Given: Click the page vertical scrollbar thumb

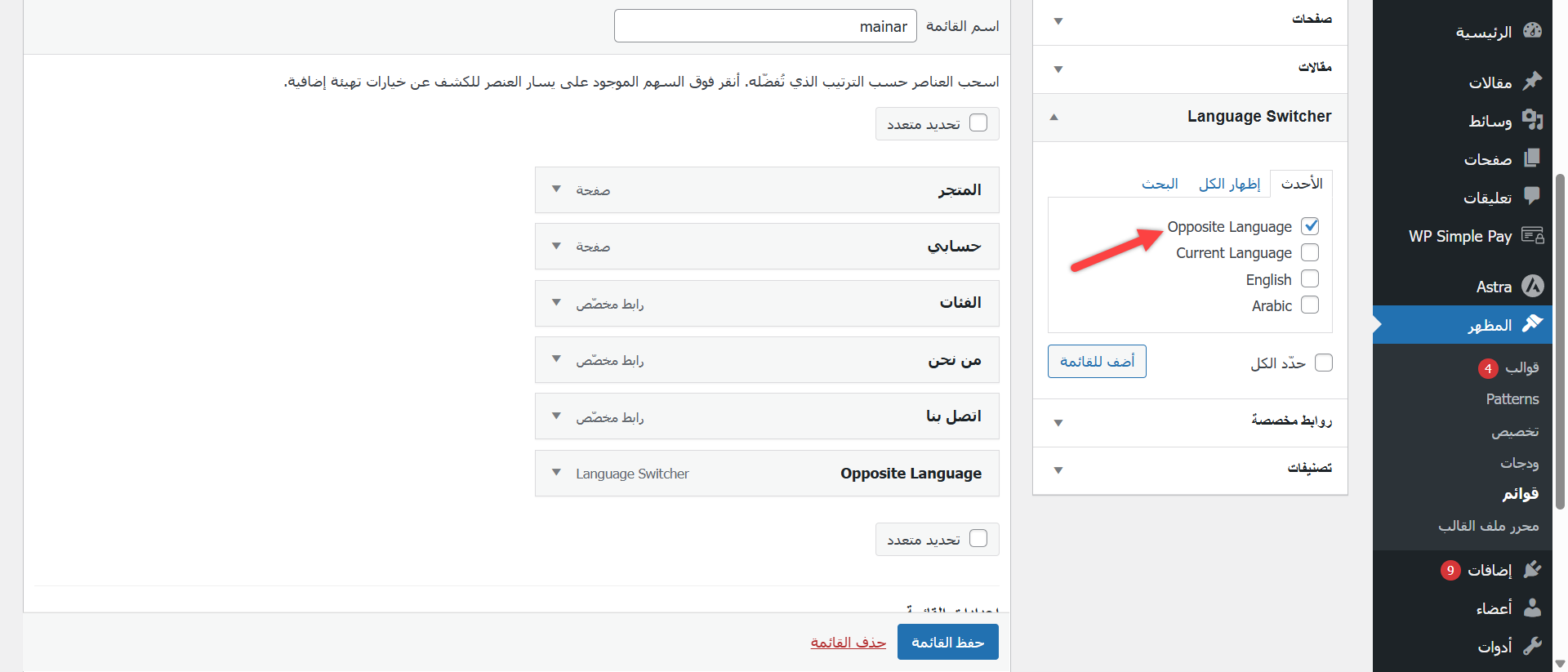Looking at the screenshot, I should [x=1560, y=341].
